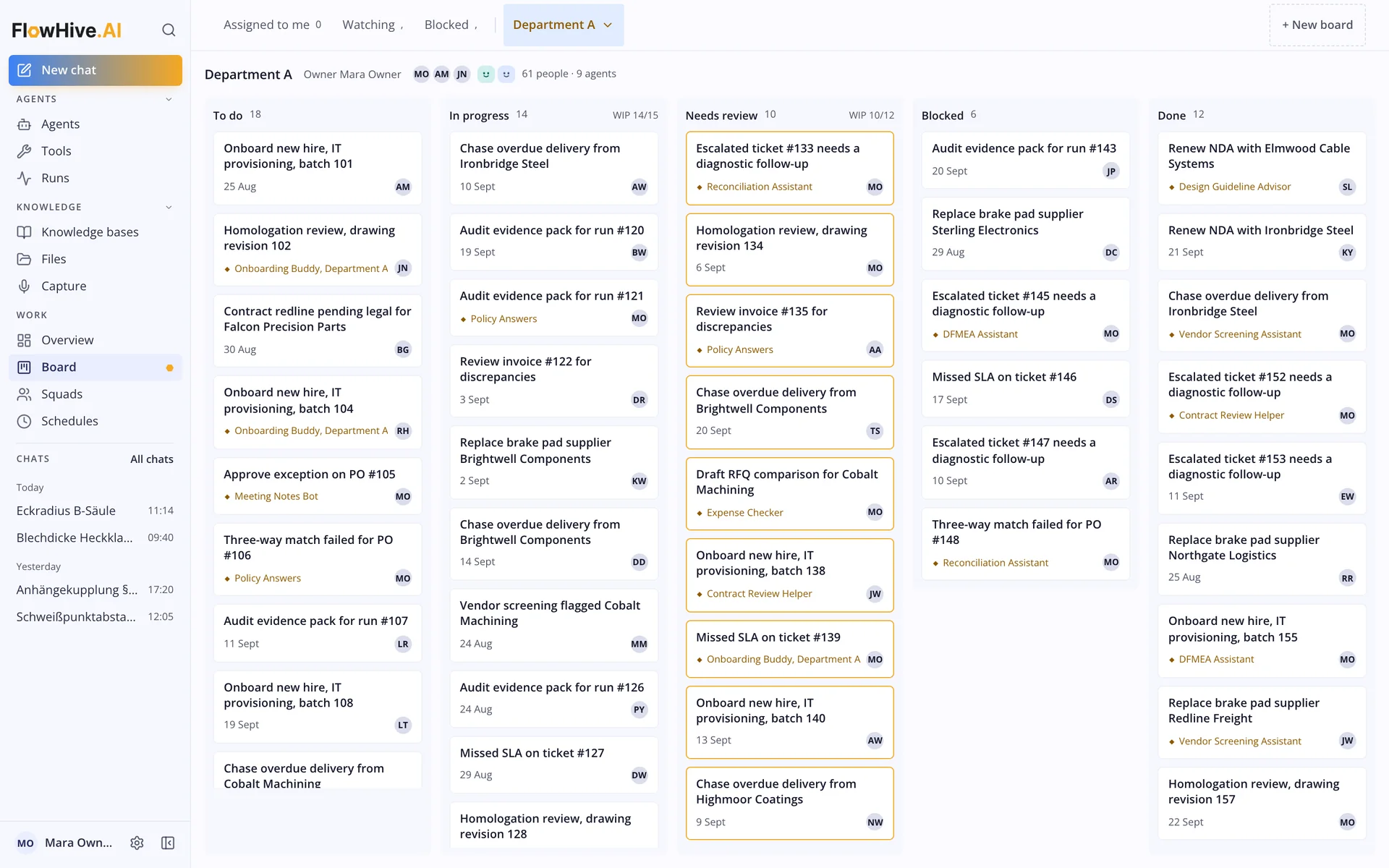Open the All chats link

[x=152, y=459]
